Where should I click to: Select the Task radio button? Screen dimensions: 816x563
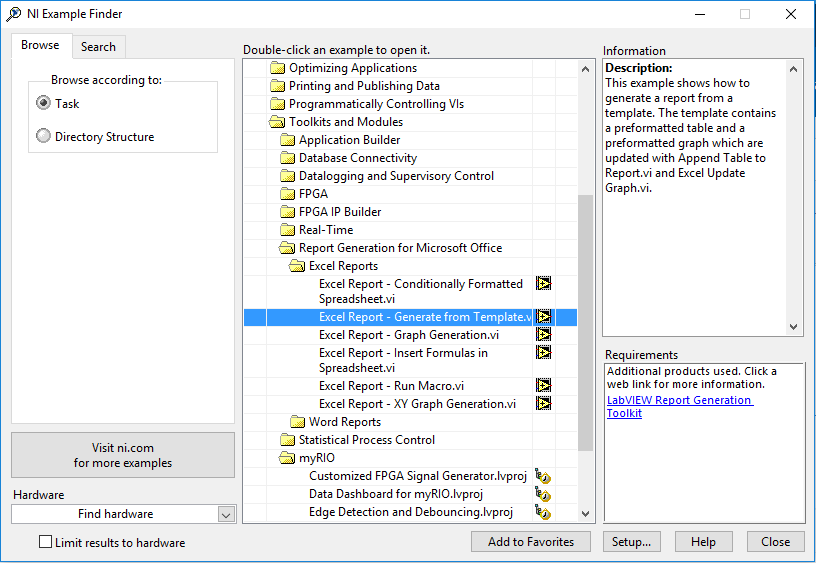(x=43, y=103)
